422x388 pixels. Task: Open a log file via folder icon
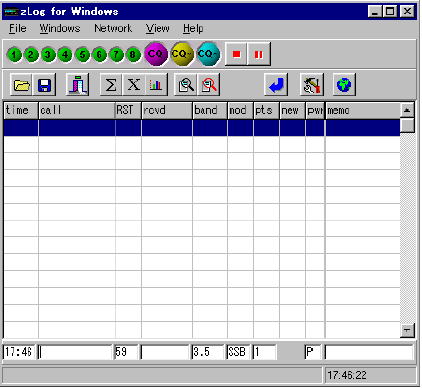point(22,85)
